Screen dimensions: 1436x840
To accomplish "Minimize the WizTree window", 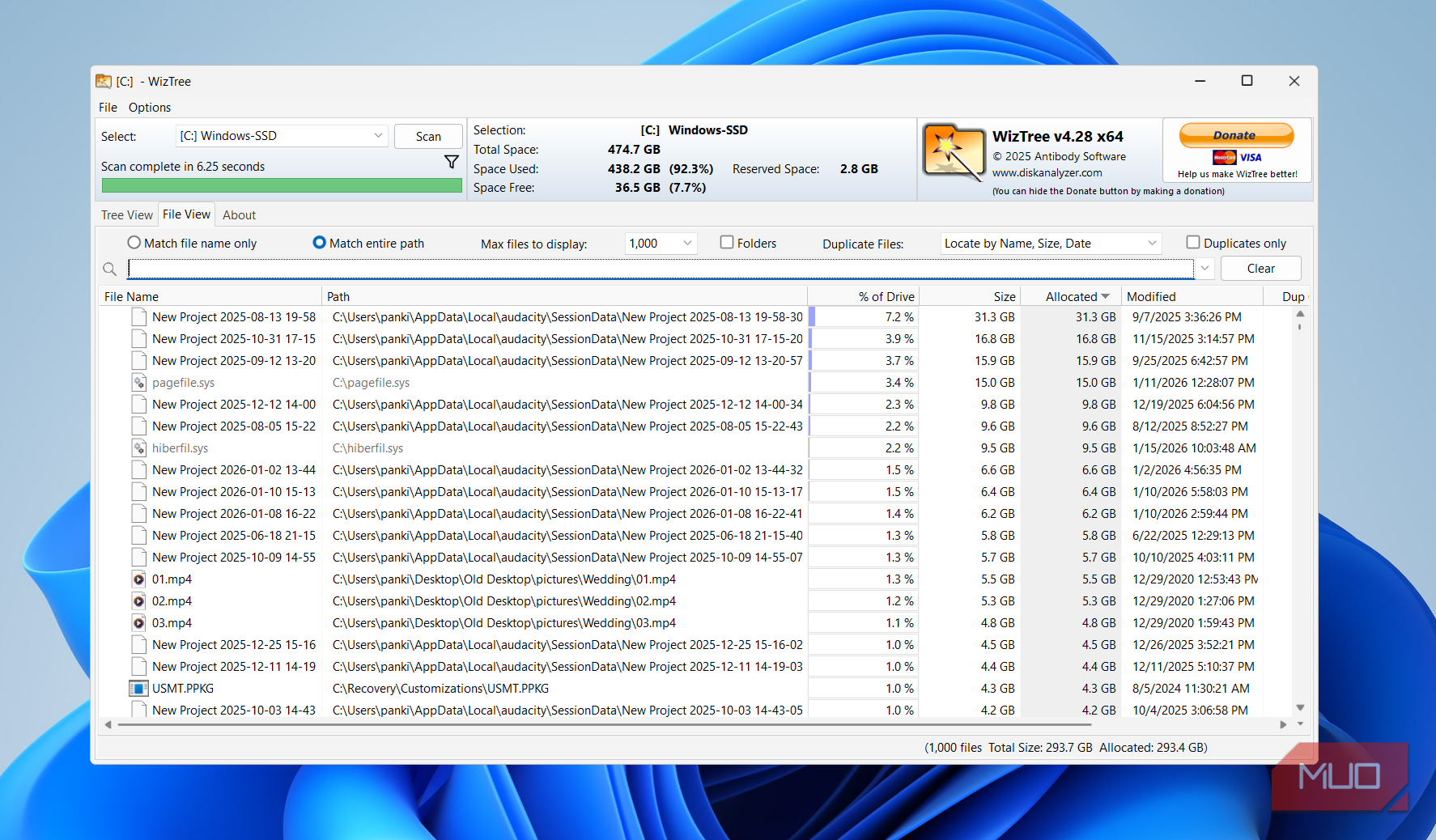I will click(x=1200, y=81).
